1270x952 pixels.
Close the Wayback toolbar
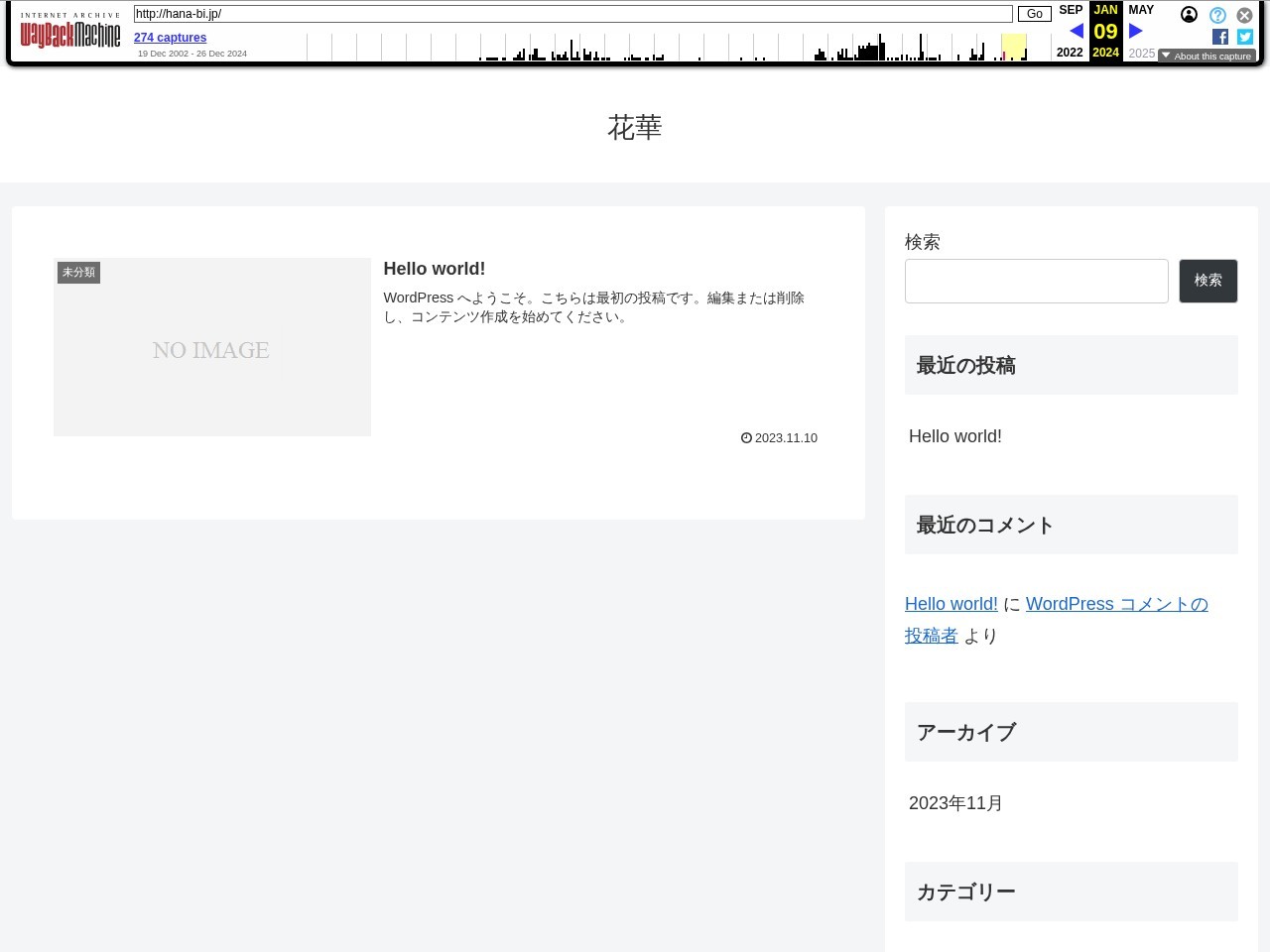(1244, 15)
